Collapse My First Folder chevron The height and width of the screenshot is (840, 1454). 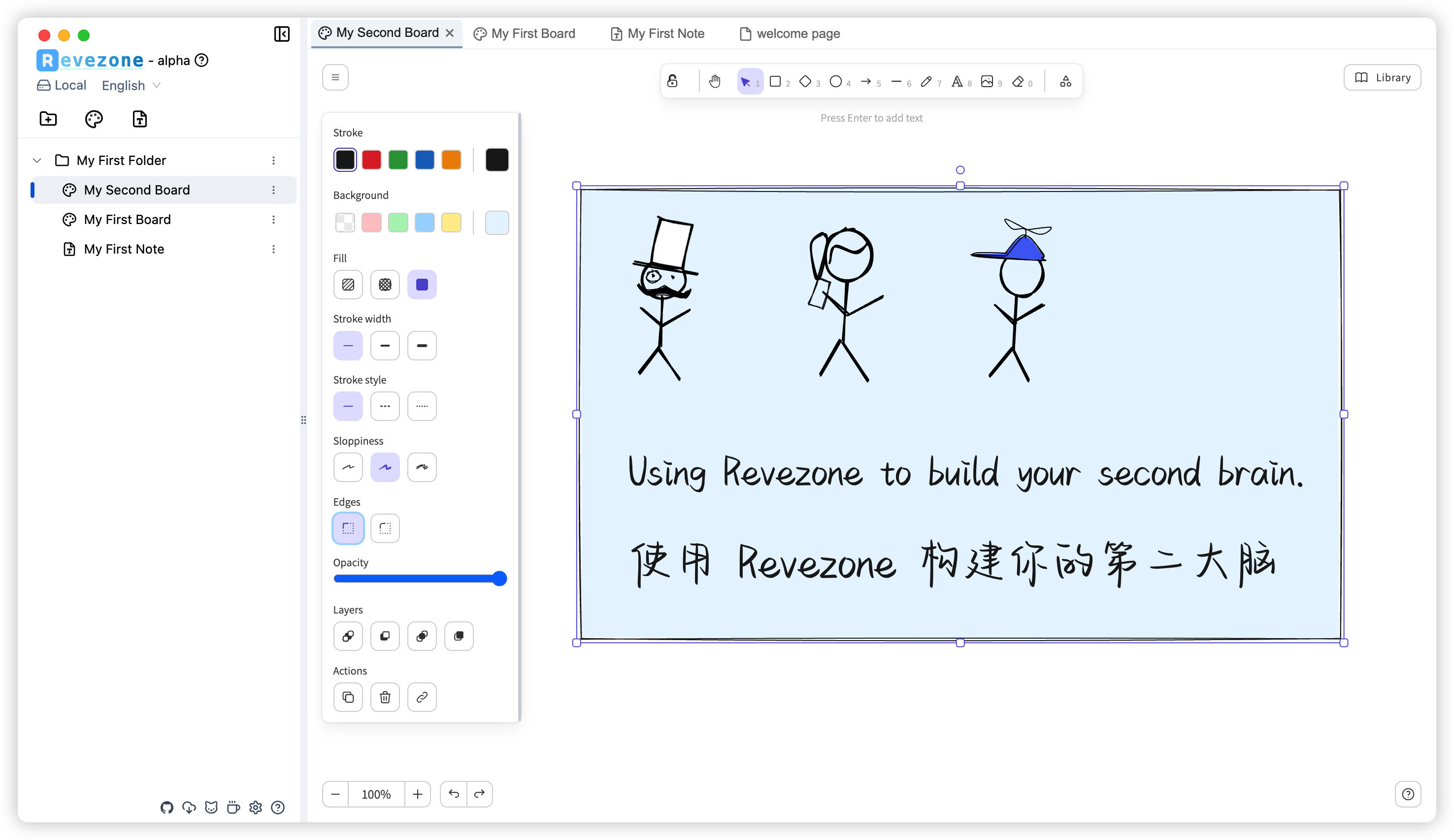37,161
